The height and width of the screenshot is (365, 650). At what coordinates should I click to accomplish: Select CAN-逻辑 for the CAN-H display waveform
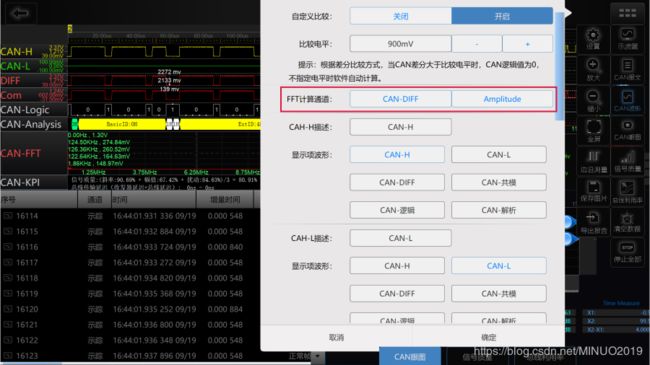coord(397,210)
